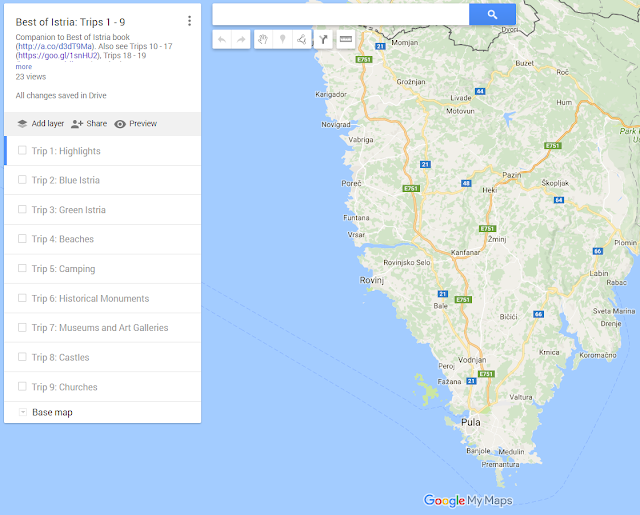Click the Preview eye icon

pos(120,124)
